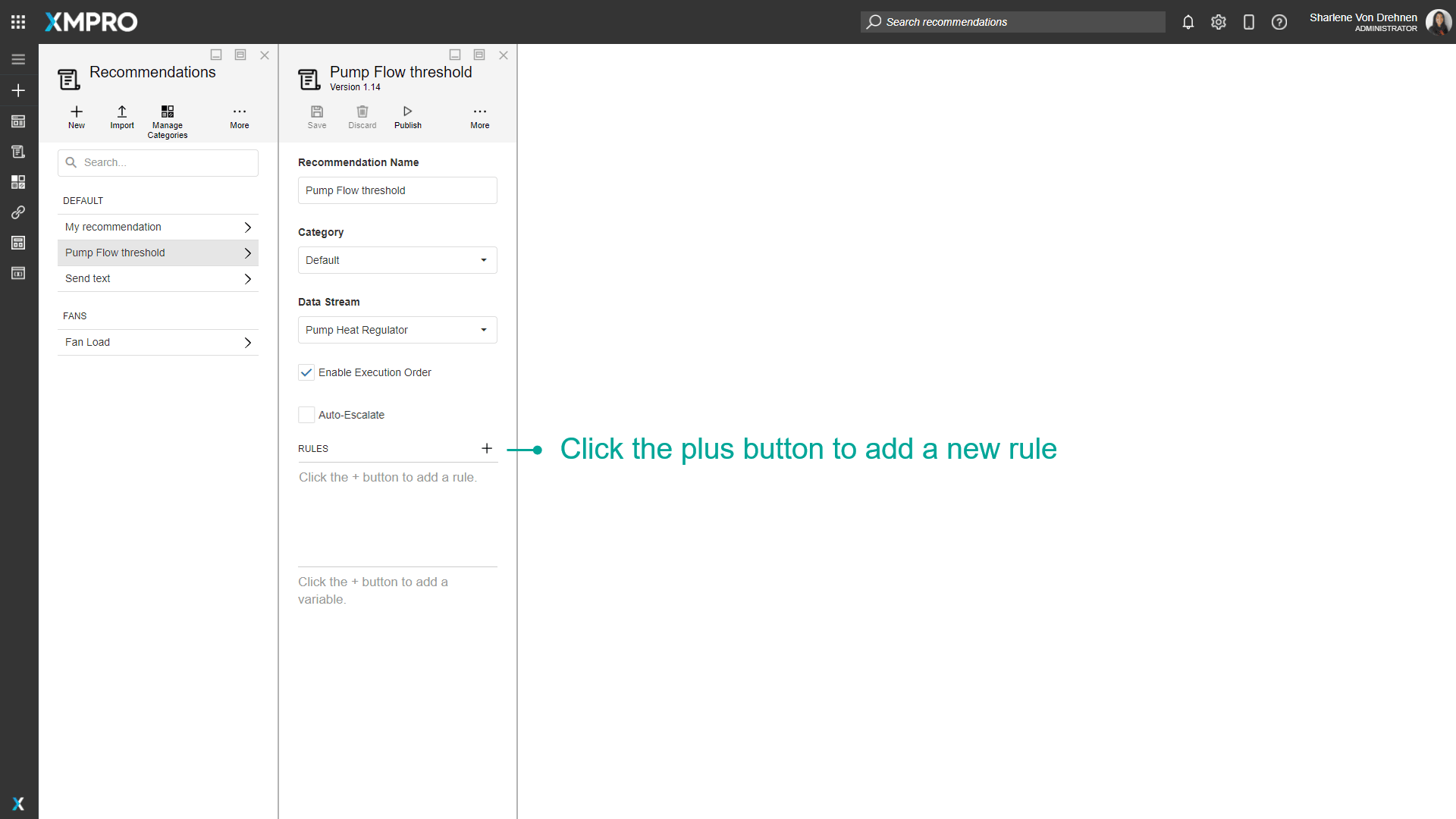Viewport: 1456px width, 819px height.
Task: Click the Import upload icon
Action: coord(121,111)
